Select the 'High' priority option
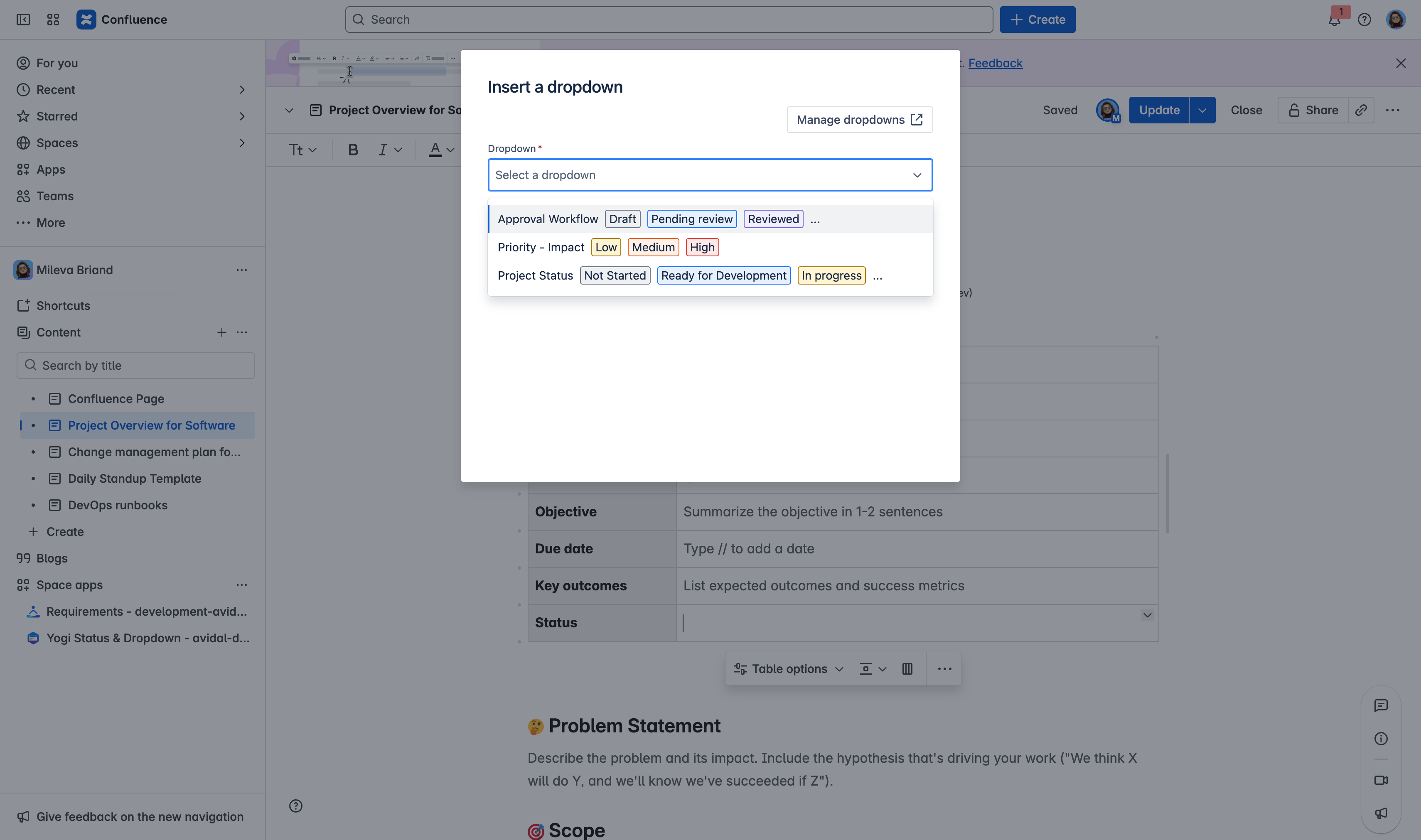 [701, 247]
